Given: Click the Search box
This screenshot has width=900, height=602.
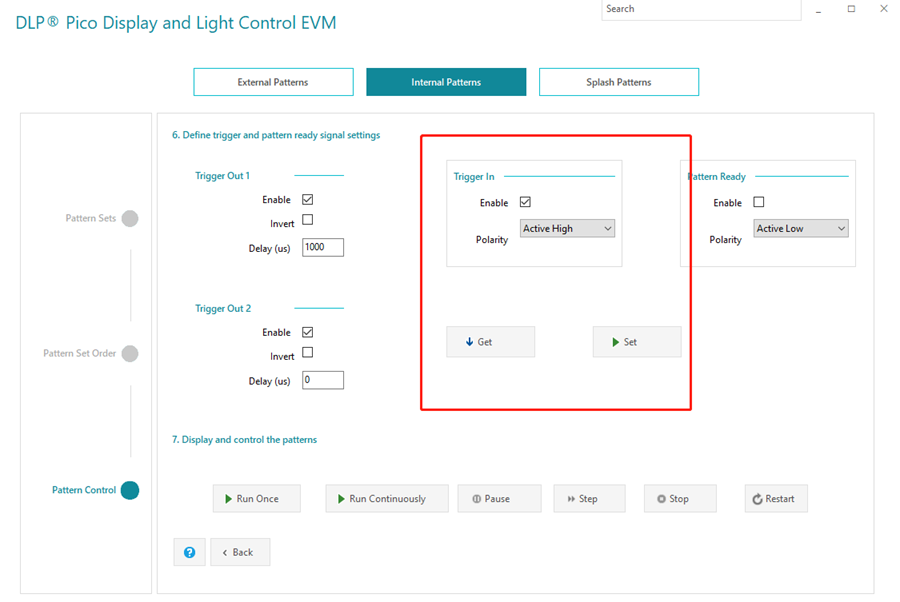Looking at the screenshot, I should [701, 9].
